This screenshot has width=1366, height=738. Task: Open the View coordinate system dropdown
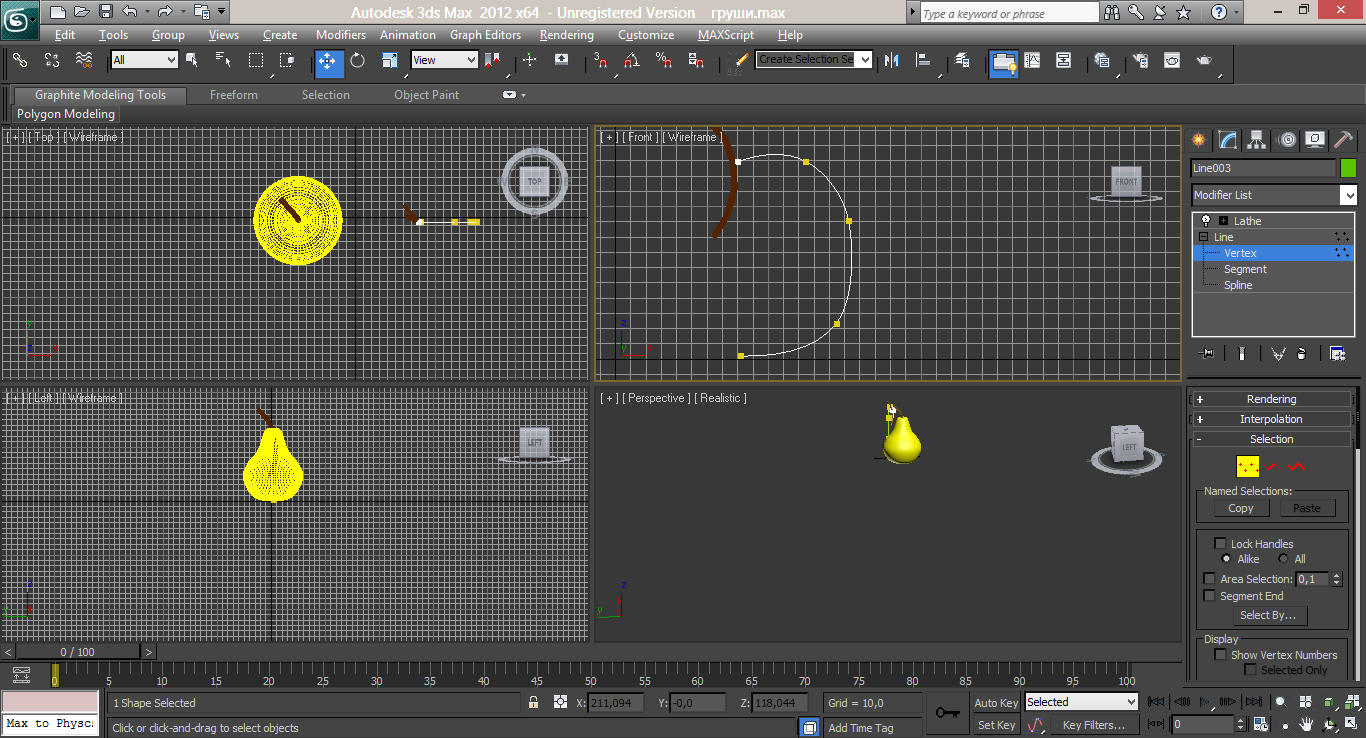tap(444, 60)
